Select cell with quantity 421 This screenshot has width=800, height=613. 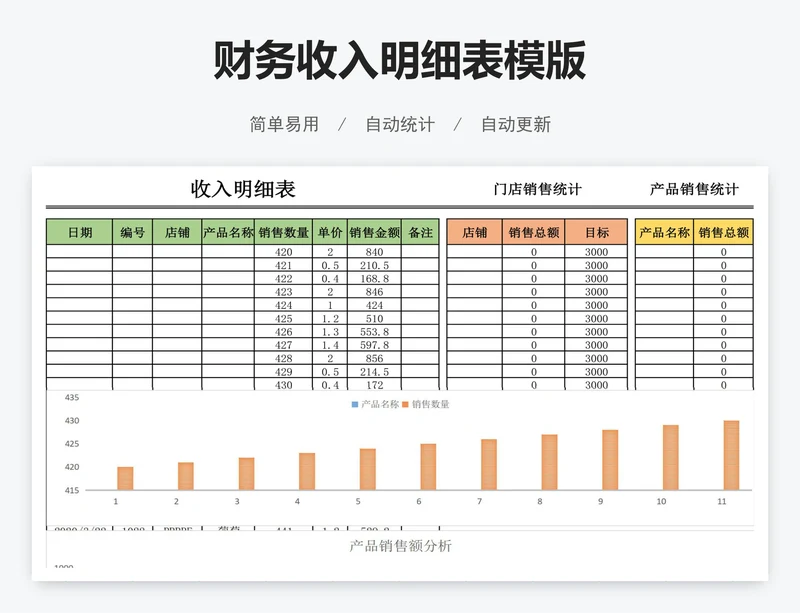click(284, 265)
